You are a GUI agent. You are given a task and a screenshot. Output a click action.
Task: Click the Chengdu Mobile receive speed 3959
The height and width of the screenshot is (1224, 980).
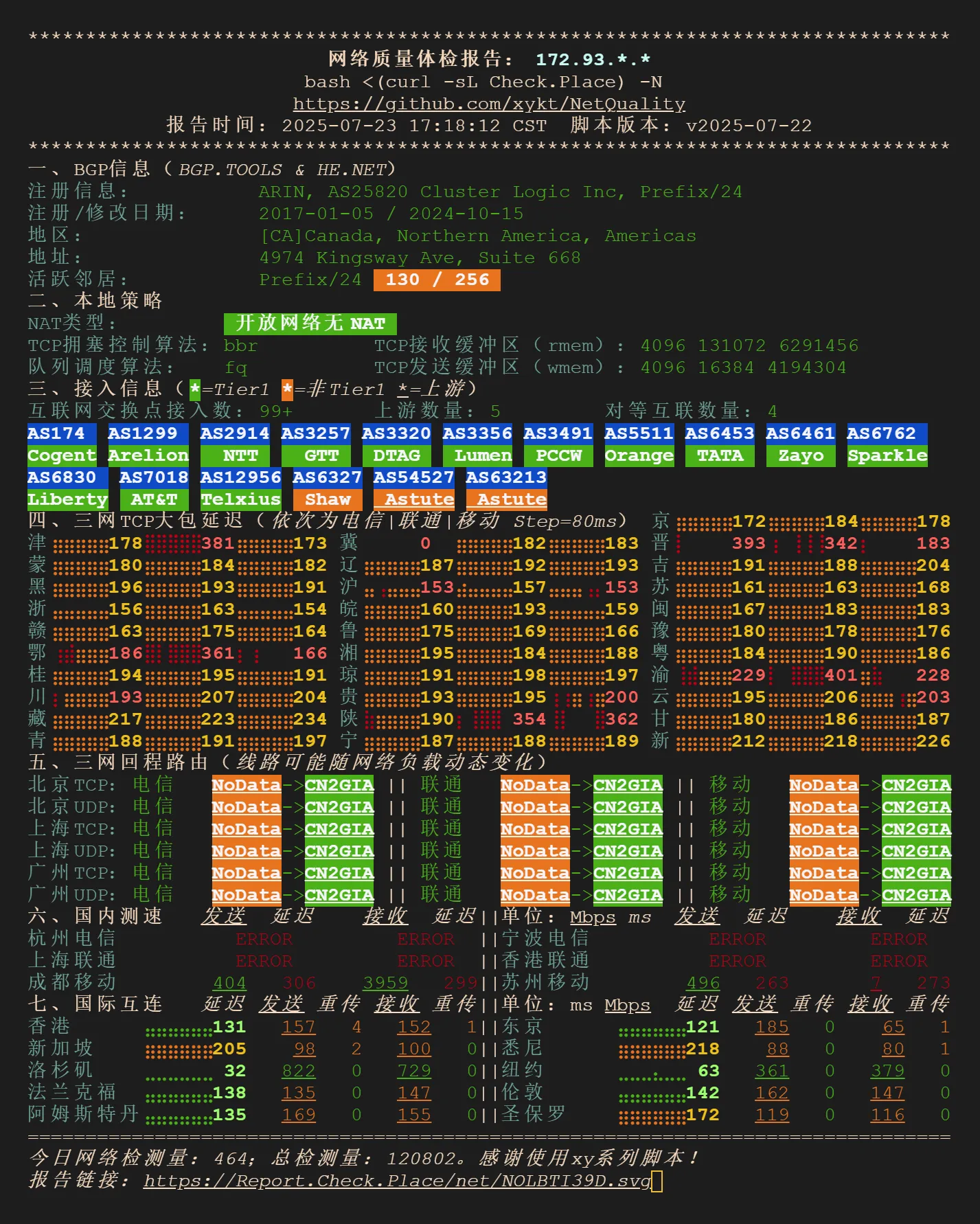(385, 984)
